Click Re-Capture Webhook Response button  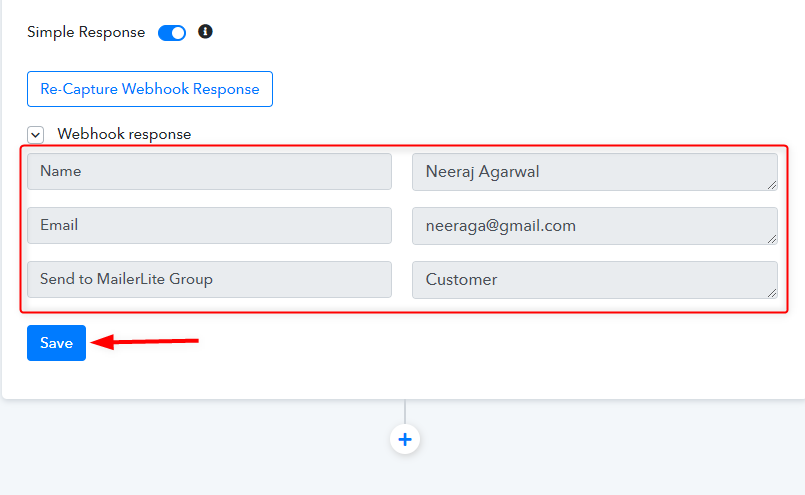click(x=150, y=89)
